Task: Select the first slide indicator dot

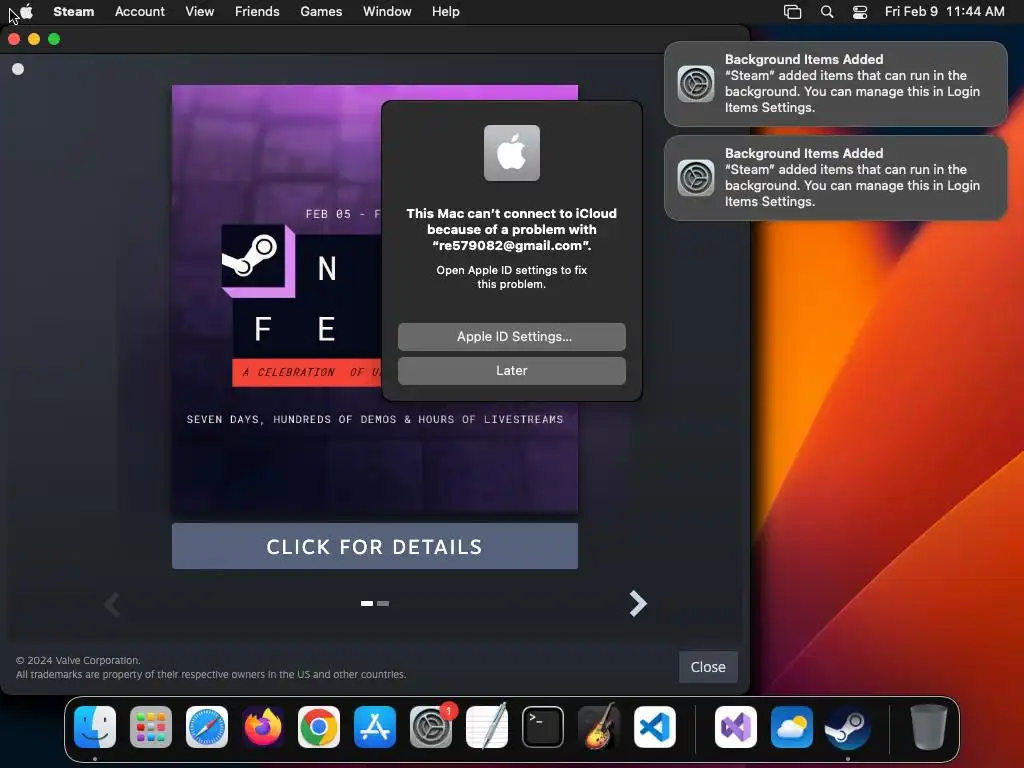Action: click(x=367, y=603)
